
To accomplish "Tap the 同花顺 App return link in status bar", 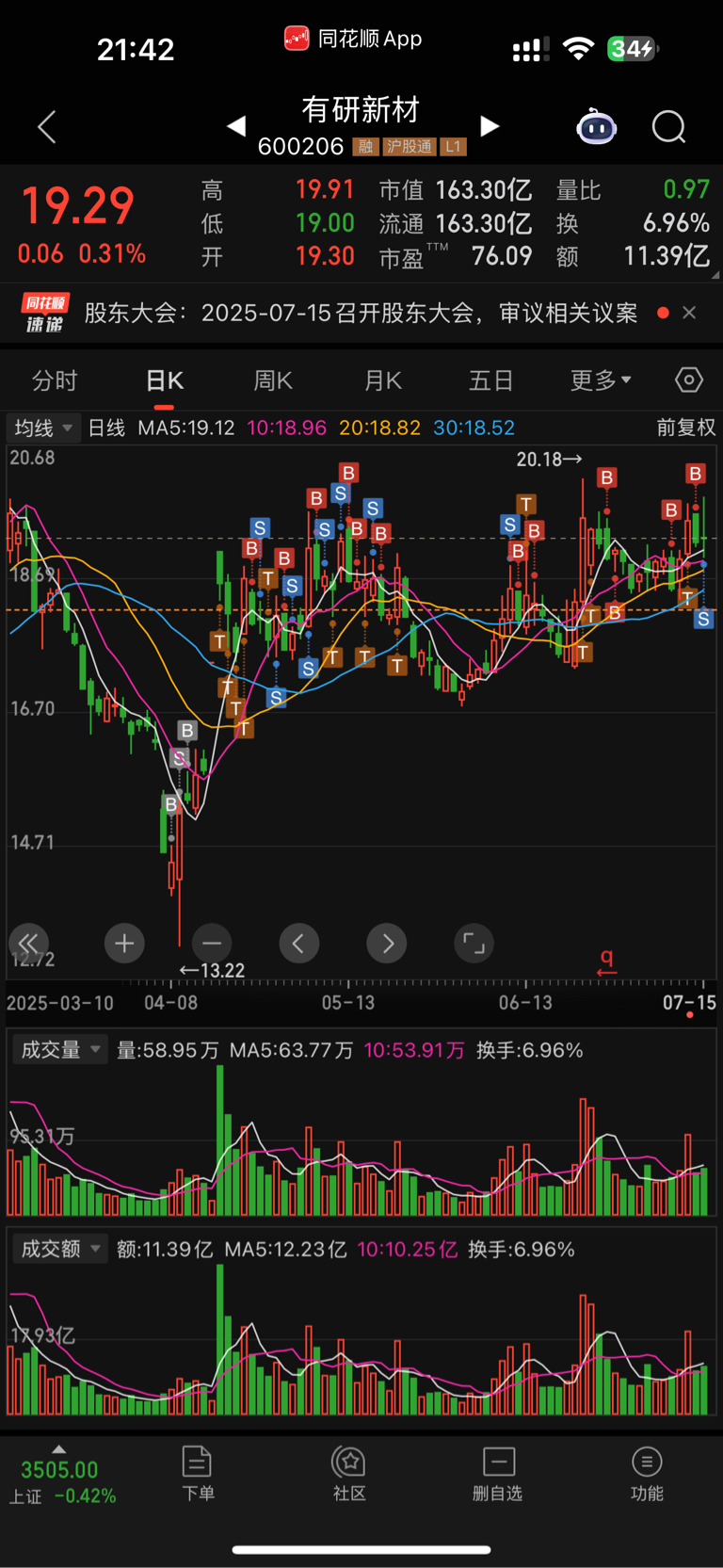I will [x=353, y=39].
